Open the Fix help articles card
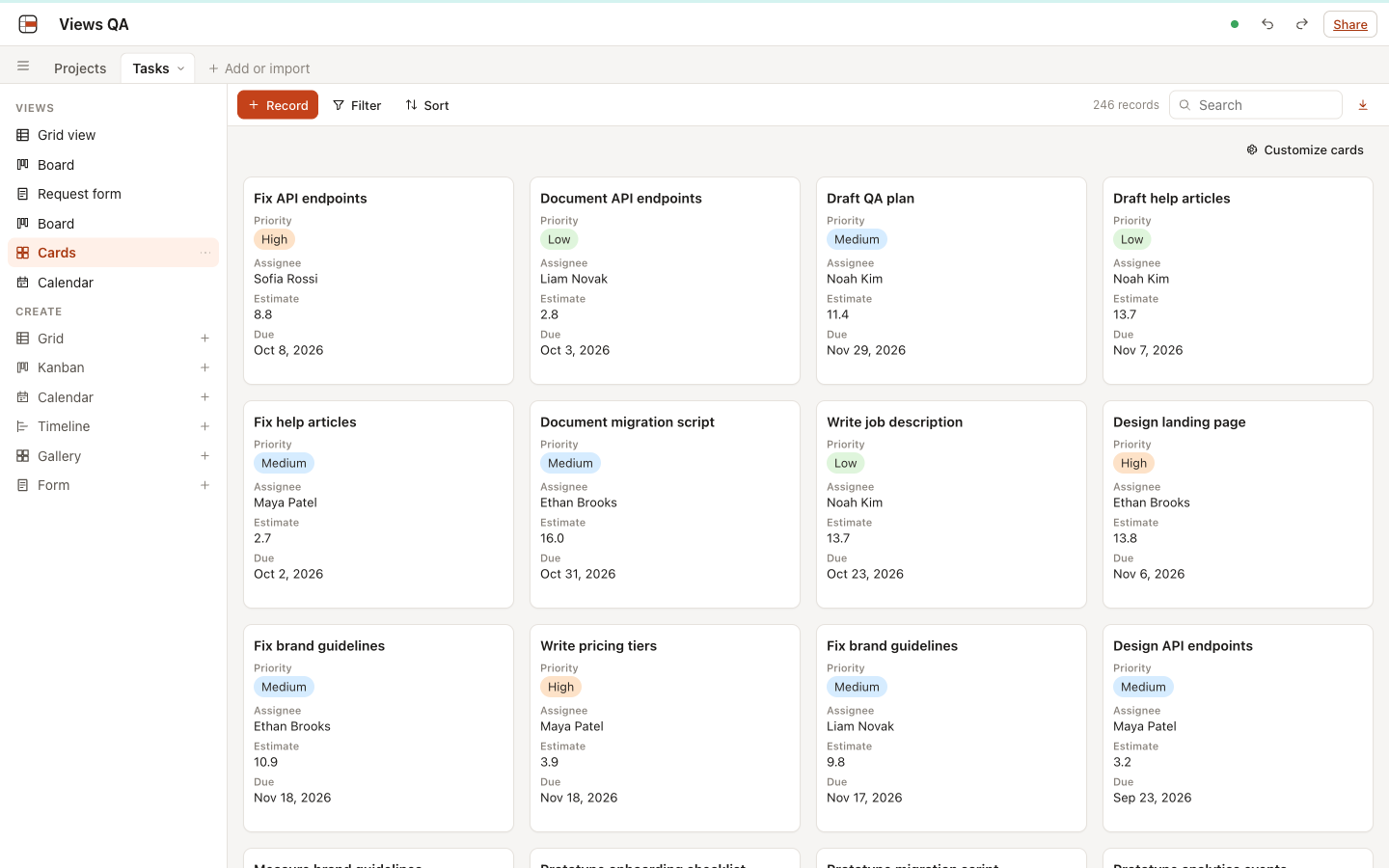 tap(378, 504)
